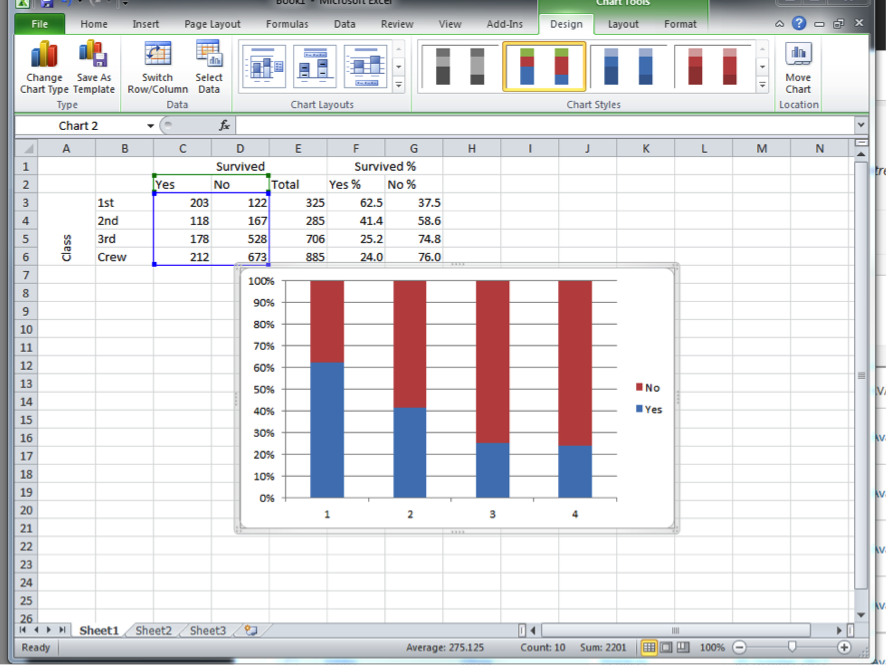Open Excel Help question mark icon
The image size is (886, 665).
pyautogui.click(x=799, y=24)
